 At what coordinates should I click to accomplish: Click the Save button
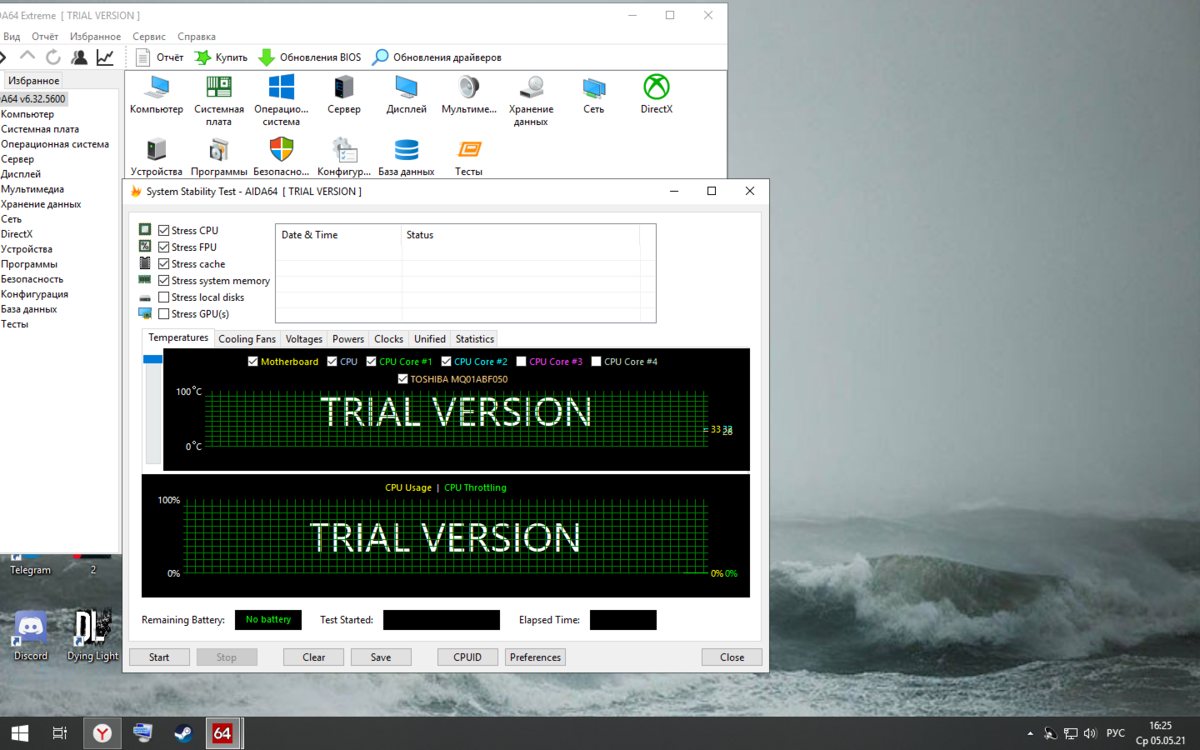381,657
